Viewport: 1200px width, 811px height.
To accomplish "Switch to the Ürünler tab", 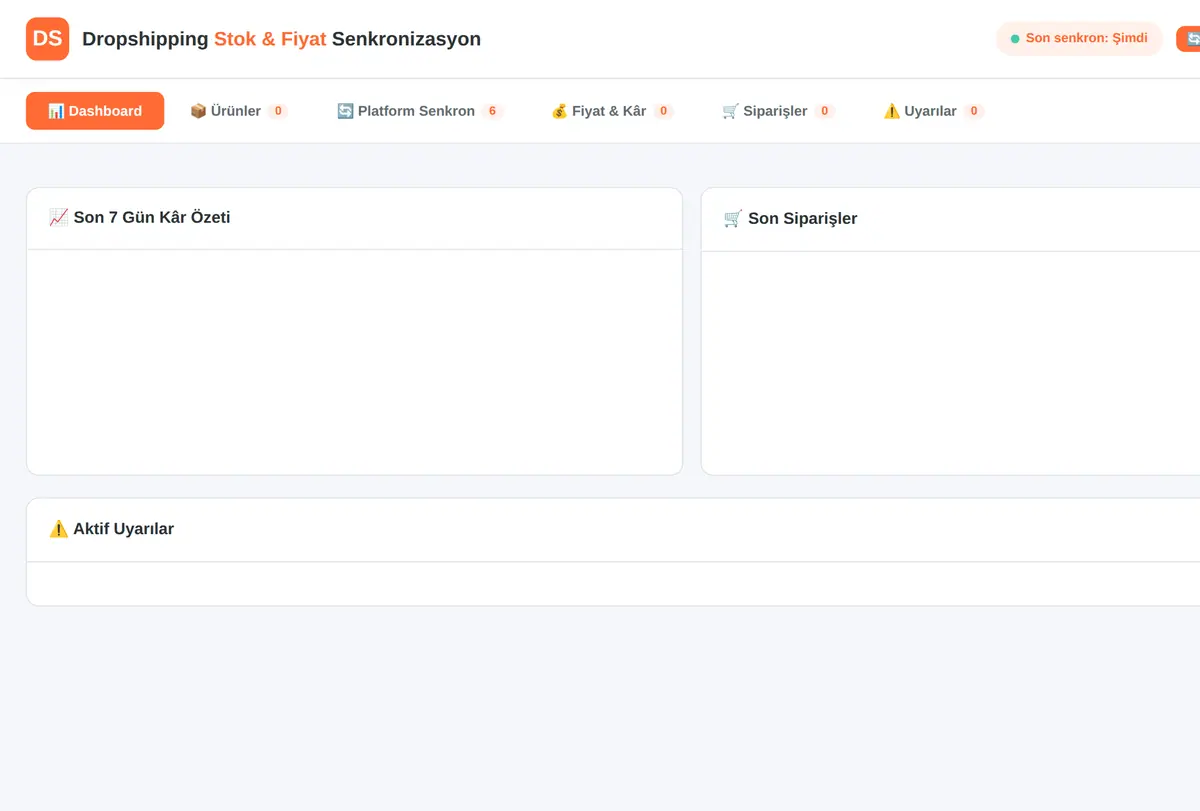I will [x=239, y=111].
